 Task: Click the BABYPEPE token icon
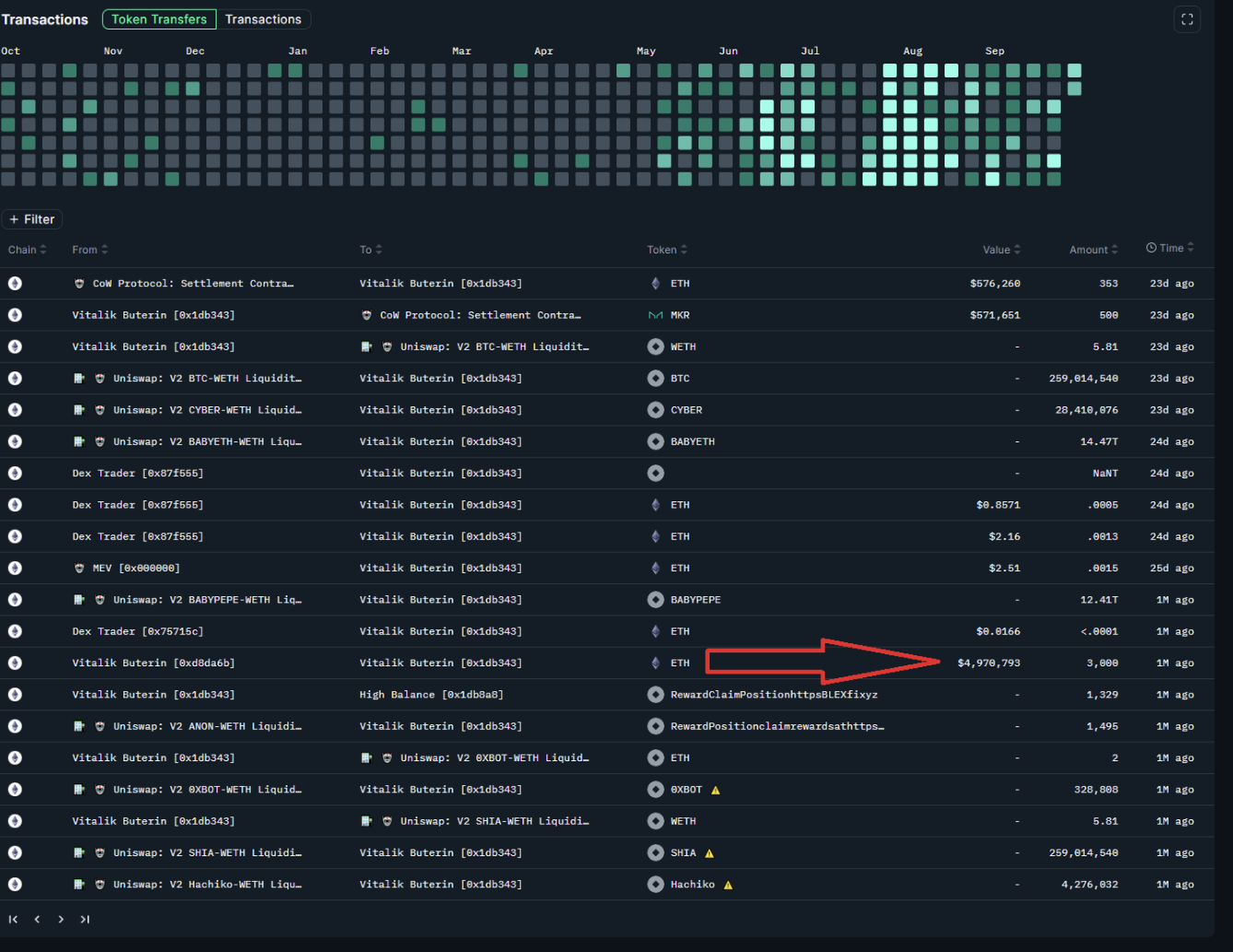pos(655,599)
